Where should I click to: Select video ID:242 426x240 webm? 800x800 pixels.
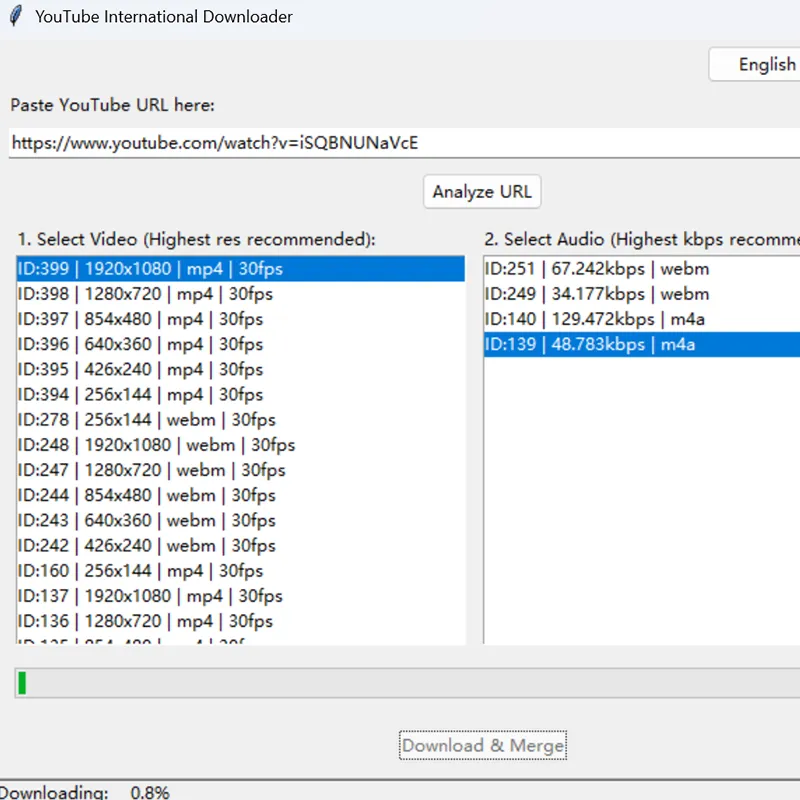[x=241, y=546]
